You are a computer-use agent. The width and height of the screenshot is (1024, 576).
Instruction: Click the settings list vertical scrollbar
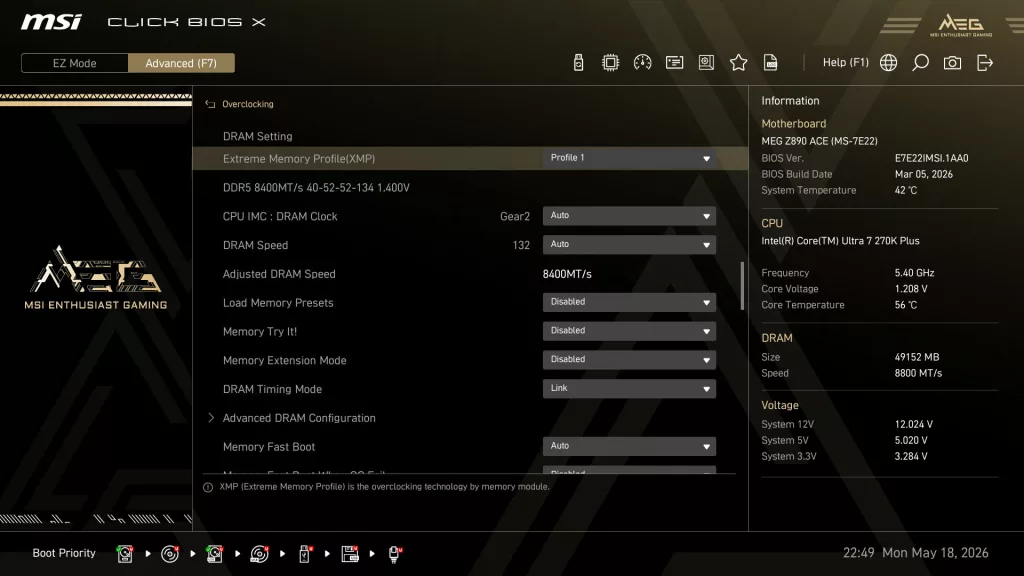742,286
